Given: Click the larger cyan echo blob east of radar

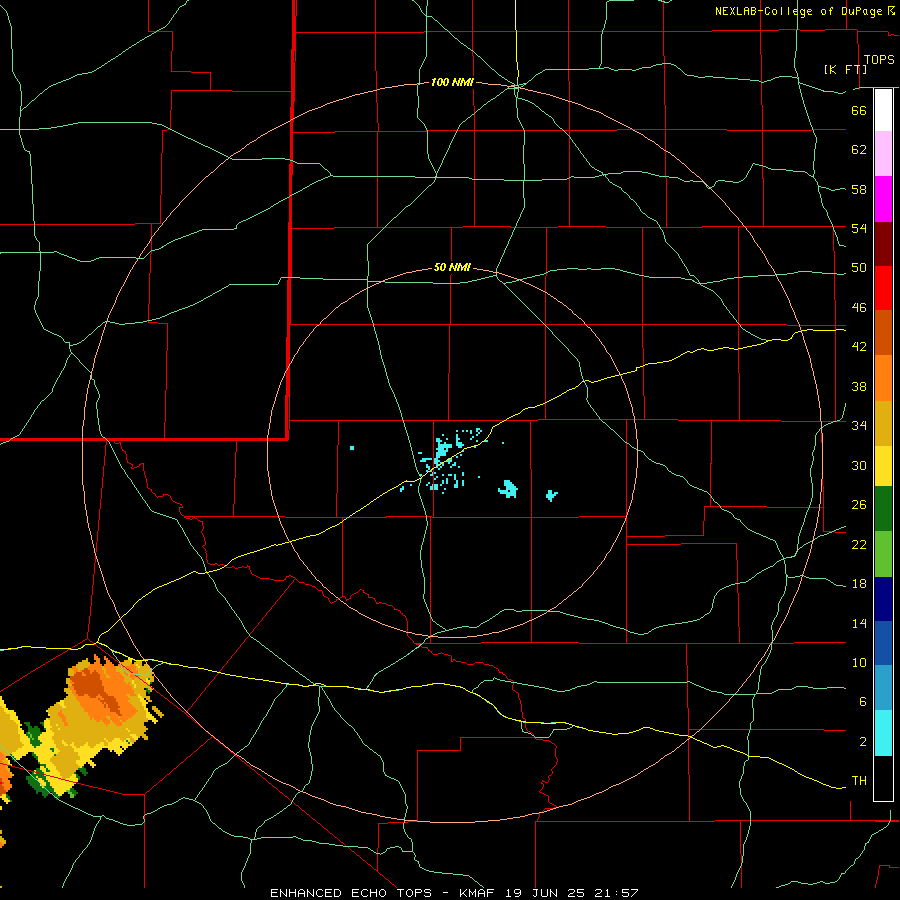Looking at the screenshot, I should (x=508, y=489).
